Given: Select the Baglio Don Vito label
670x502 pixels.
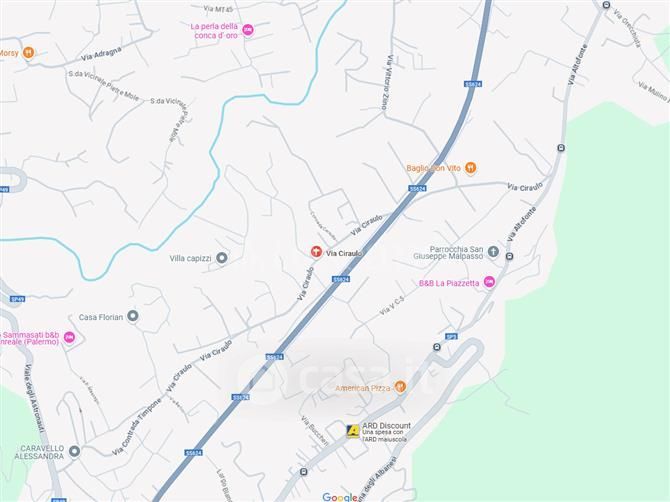Looking at the screenshot, I should click(433, 168).
